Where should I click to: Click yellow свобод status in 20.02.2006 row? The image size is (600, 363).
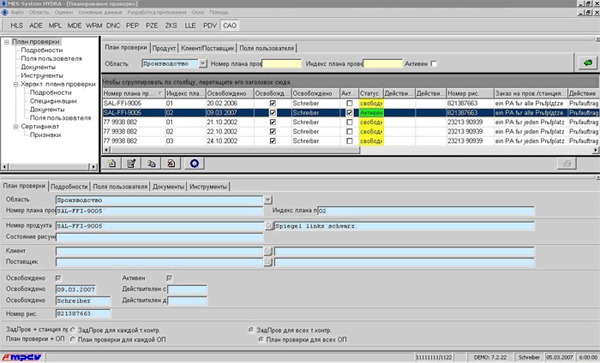click(x=371, y=103)
